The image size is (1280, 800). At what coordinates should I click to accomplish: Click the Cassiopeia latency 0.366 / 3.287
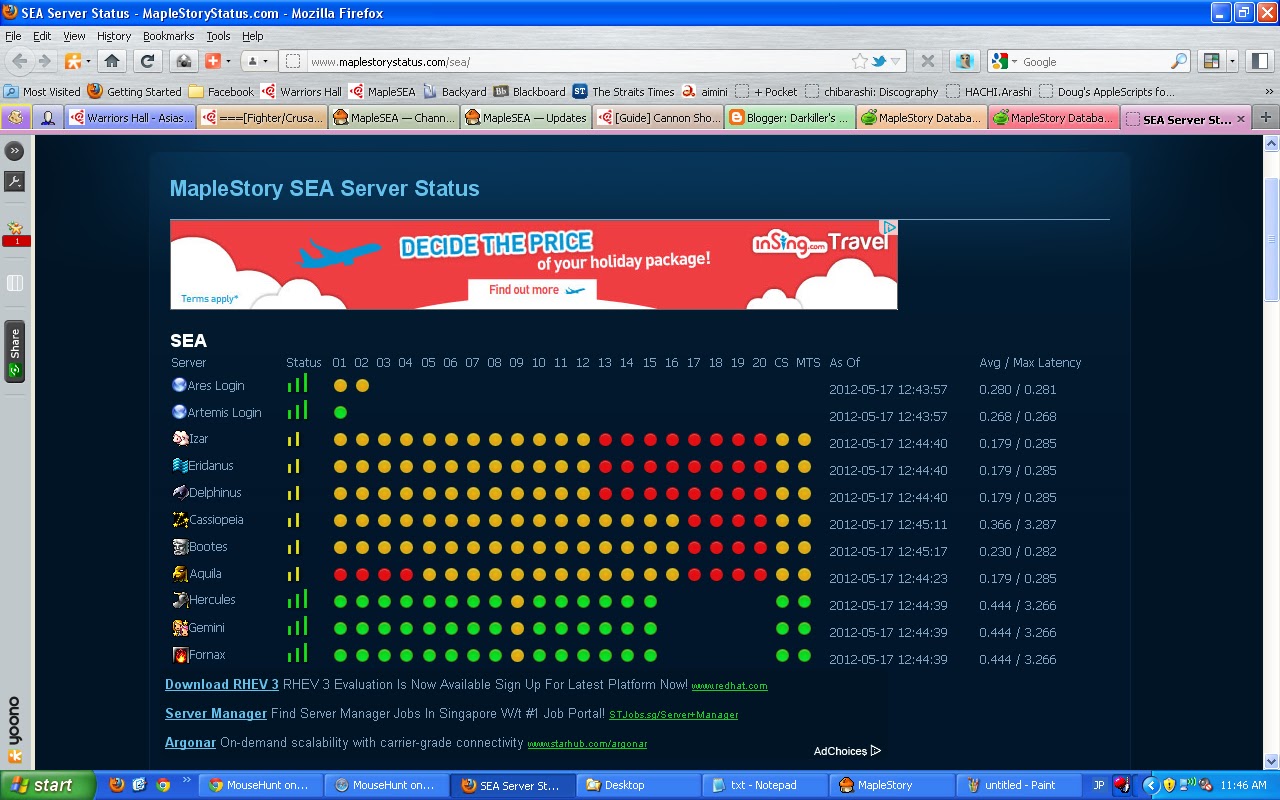pyautogui.click(x=1018, y=524)
